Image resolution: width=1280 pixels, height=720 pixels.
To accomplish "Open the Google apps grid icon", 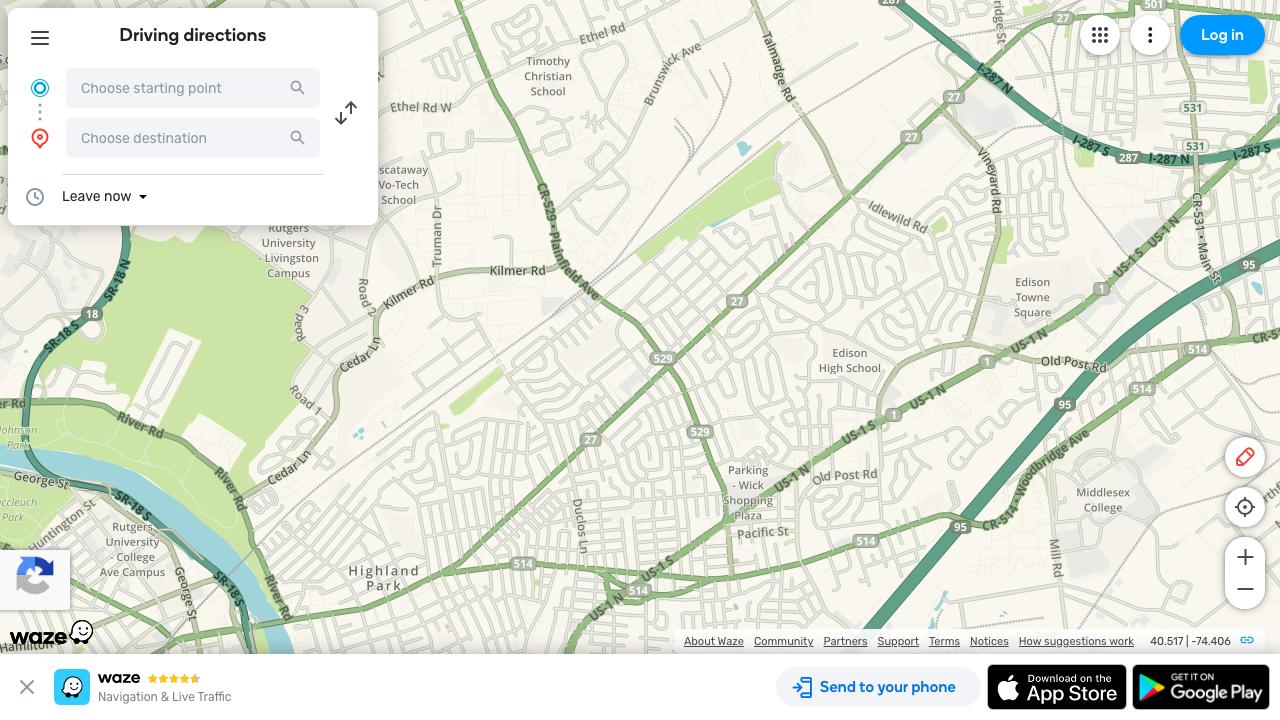I will pyautogui.click(x=1100, y=35).
